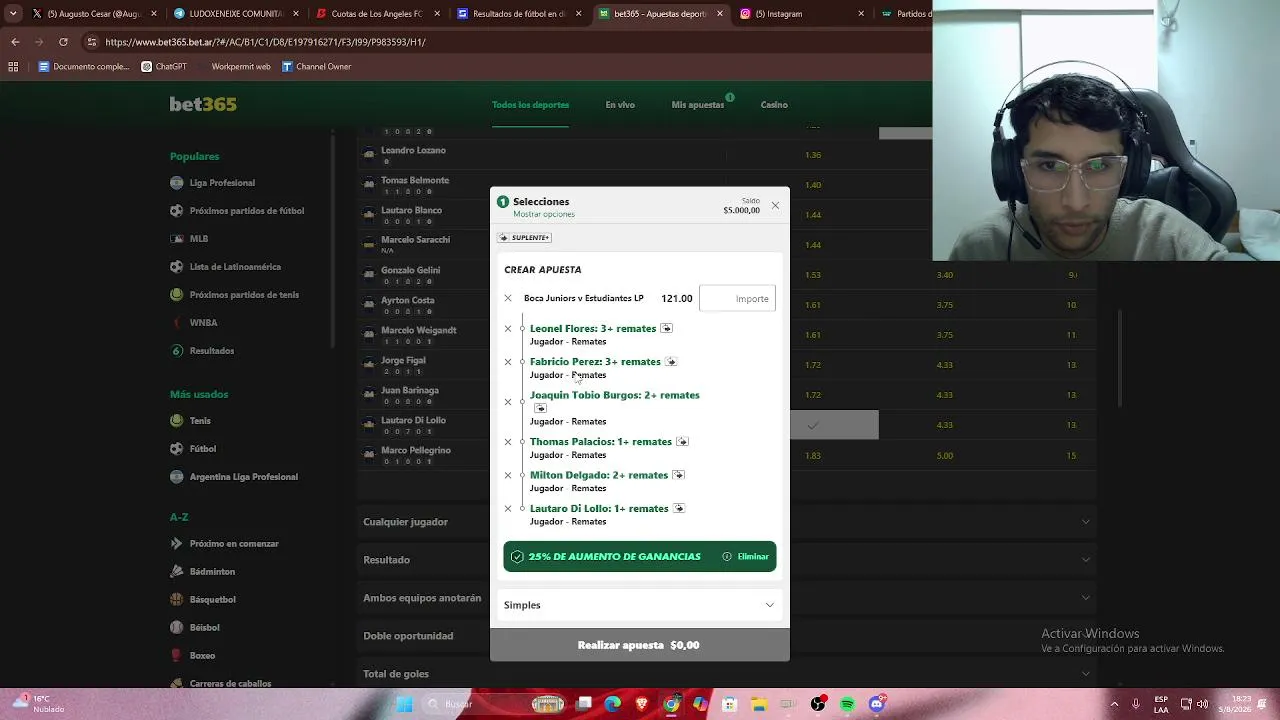Screen dimensions: 1280x720
Task: Click the Suplente+ badge
Action: [525, 238]
